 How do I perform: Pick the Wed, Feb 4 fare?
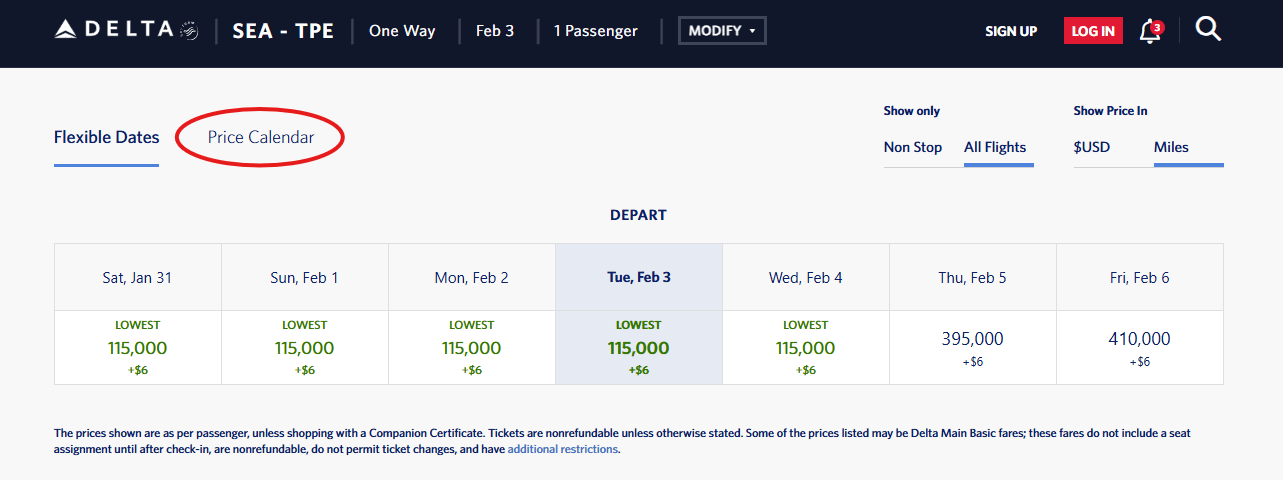(806, 347)
